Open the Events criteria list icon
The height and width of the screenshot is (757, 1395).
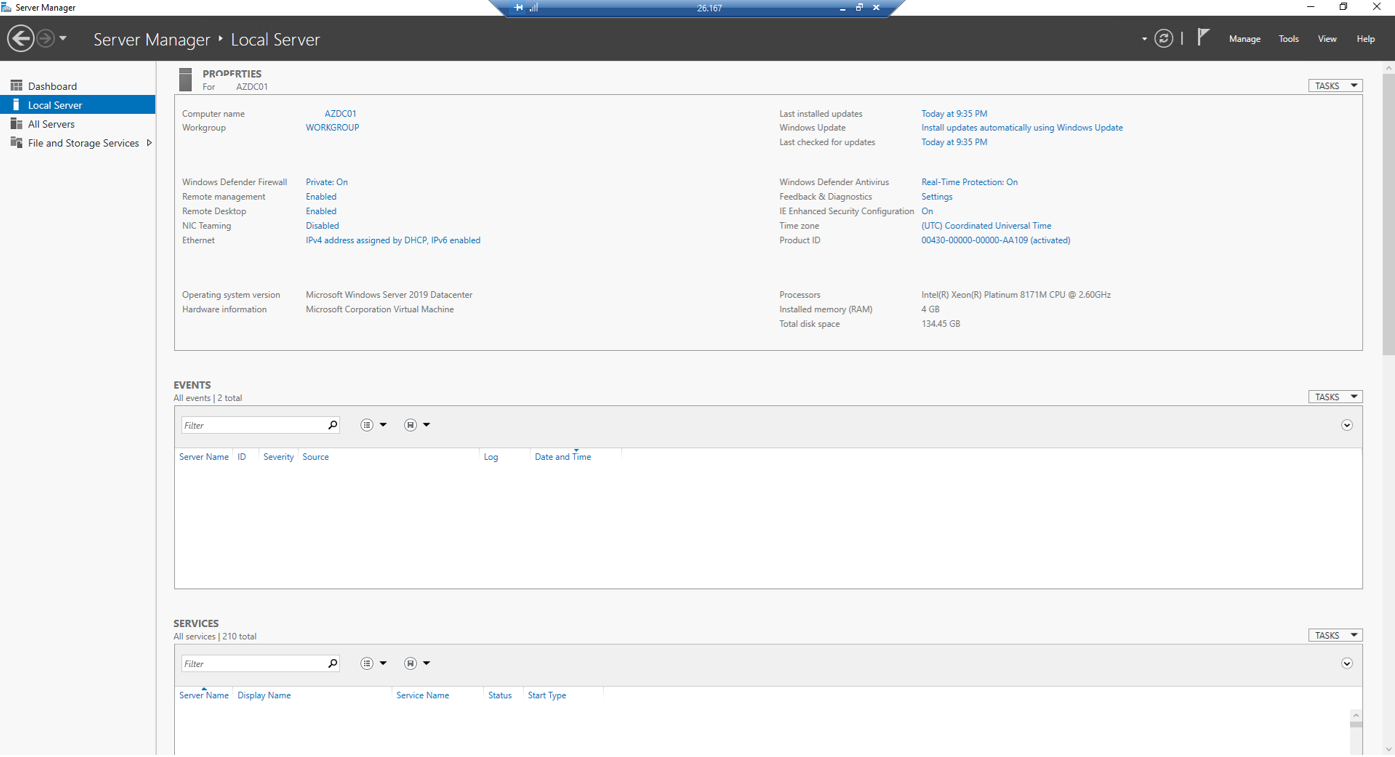point(367,425)
